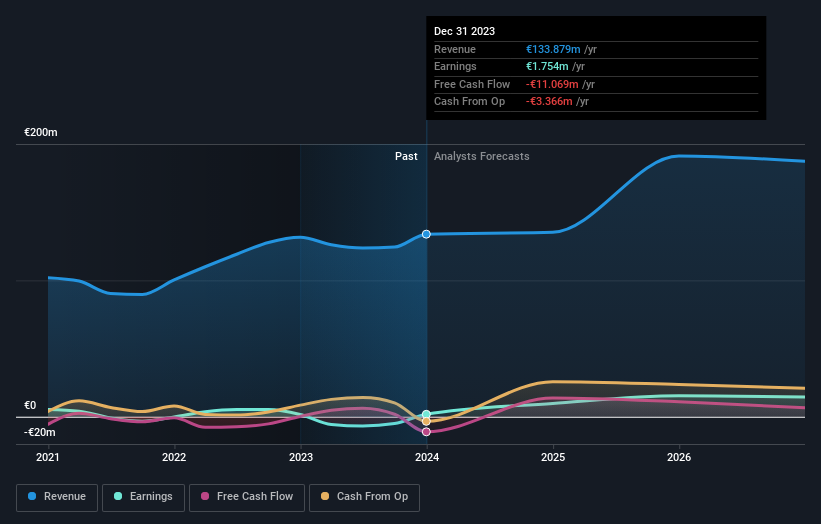Click the Cash From Op label in tooltip
Image resolution: width=821 pixels, height=524 pixels.
click(470, 102)
